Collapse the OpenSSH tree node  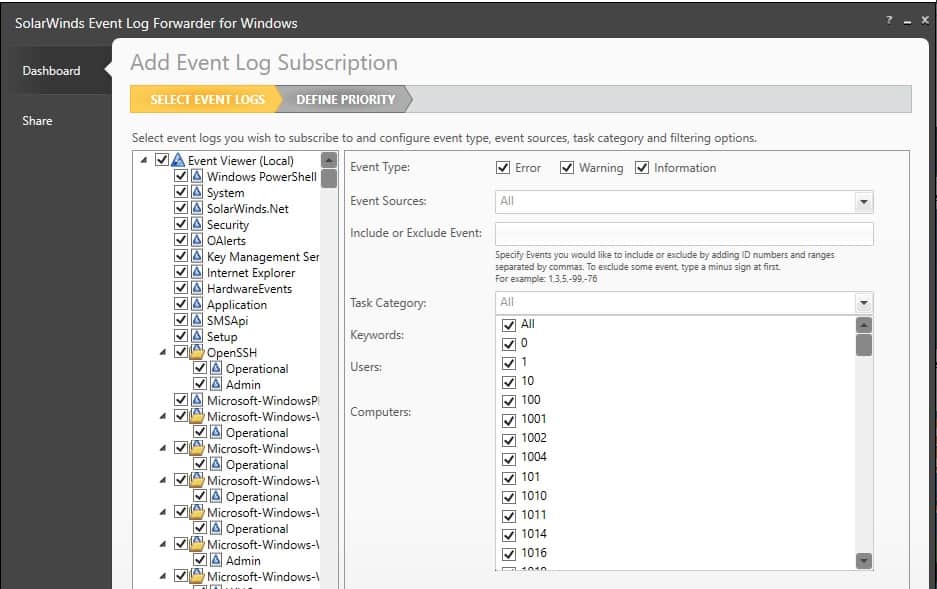click(163, 352)
